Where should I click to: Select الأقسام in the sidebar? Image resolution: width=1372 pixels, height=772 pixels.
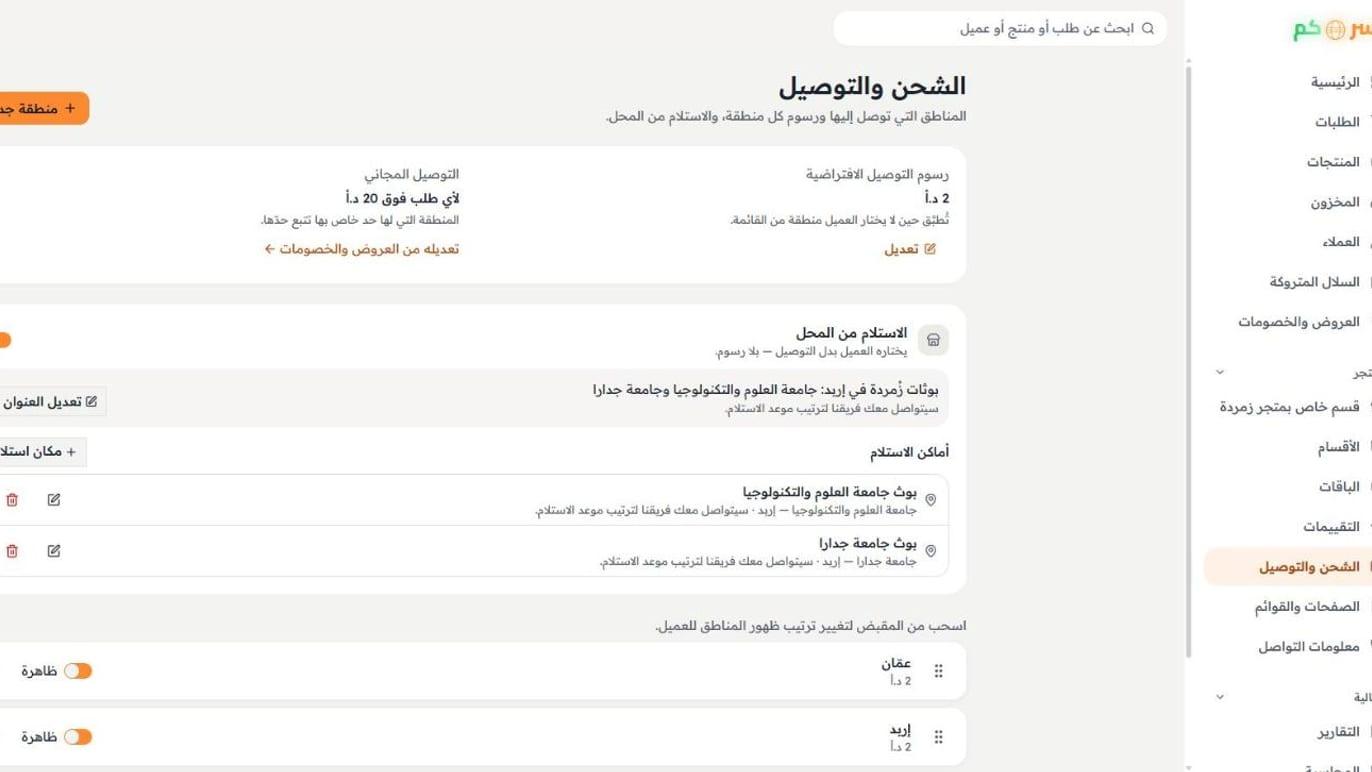pos(1288,447)
